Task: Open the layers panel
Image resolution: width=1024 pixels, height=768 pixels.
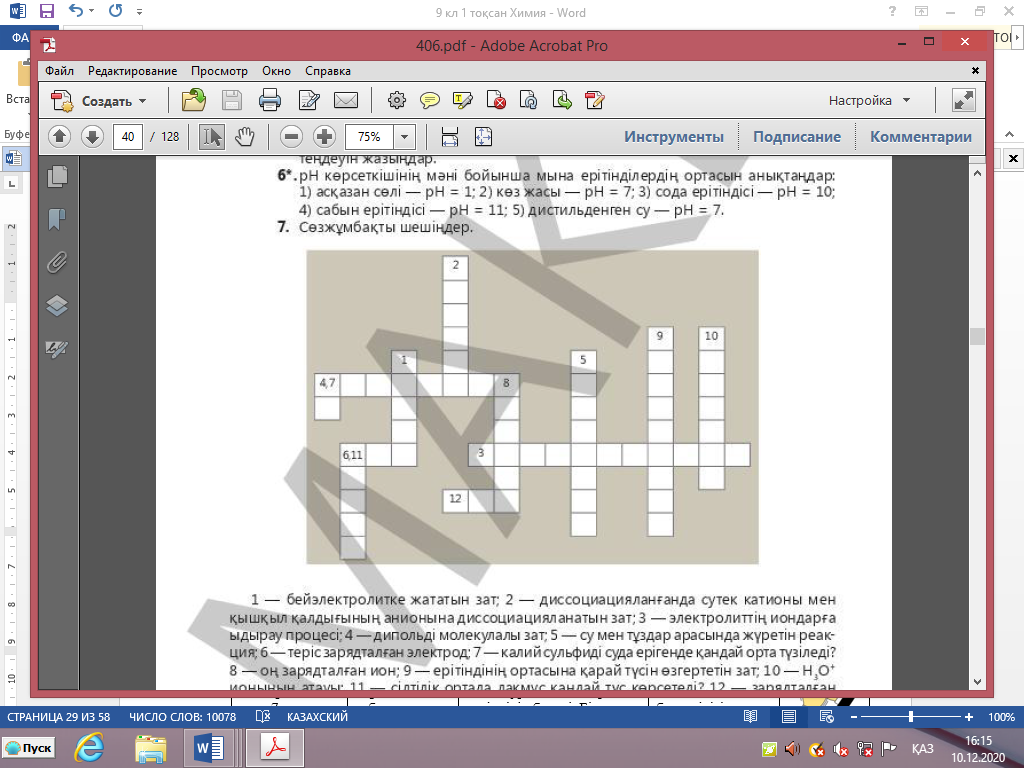Action: tap(57, 306)
